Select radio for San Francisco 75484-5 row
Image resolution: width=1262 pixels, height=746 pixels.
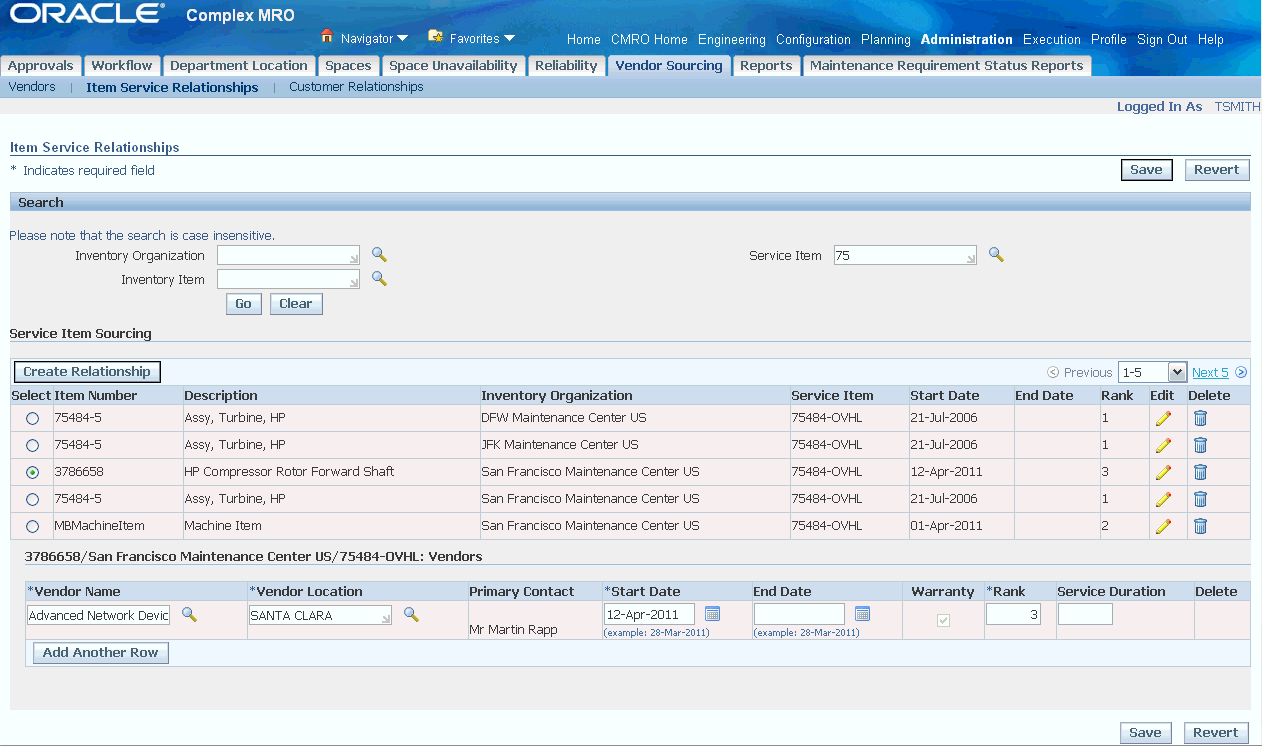click(33, 499)
